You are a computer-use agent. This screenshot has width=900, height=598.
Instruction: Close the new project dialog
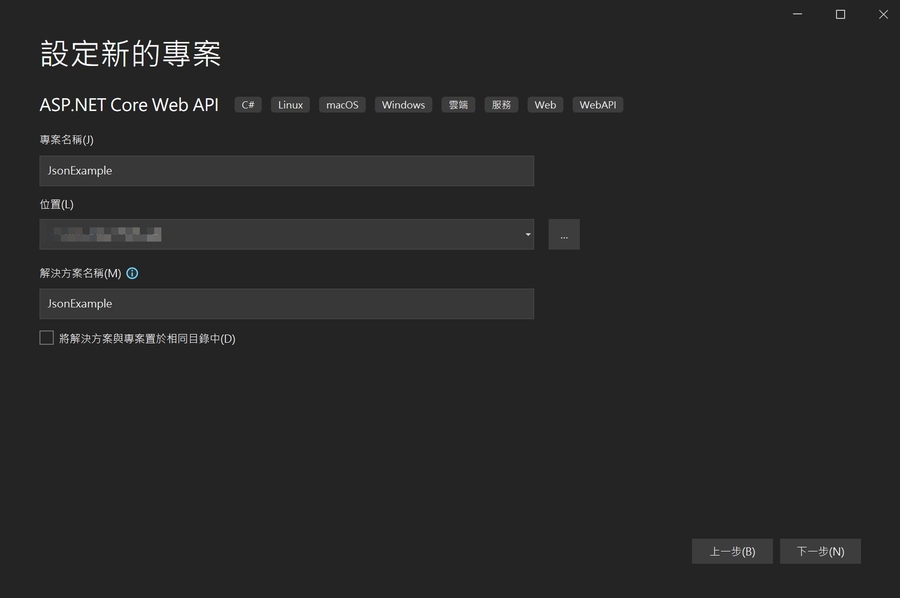pyautogui.click(x=883, y=14)
